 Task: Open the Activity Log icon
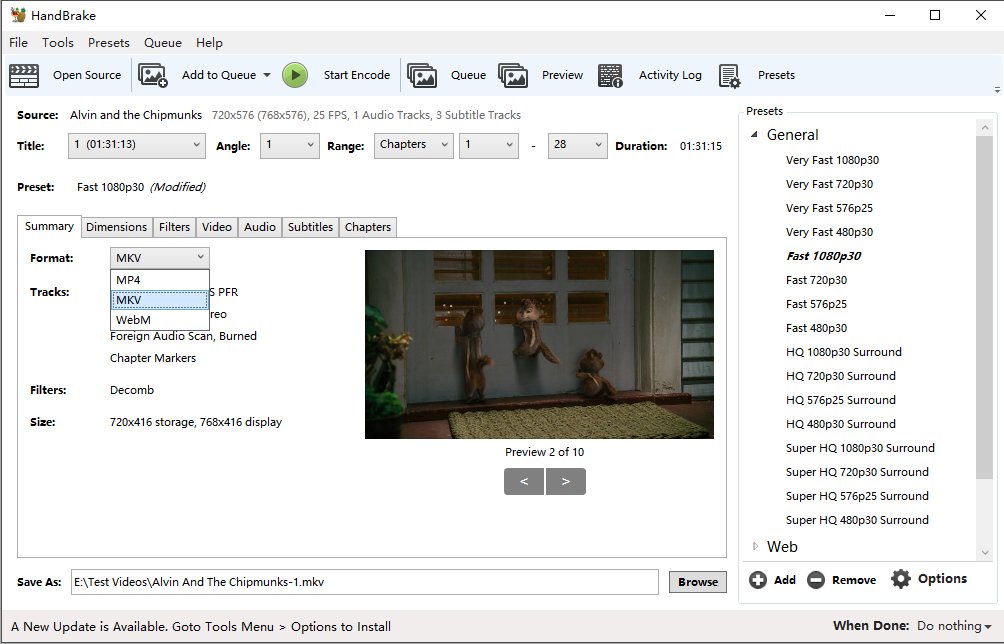tap(611, 75)
